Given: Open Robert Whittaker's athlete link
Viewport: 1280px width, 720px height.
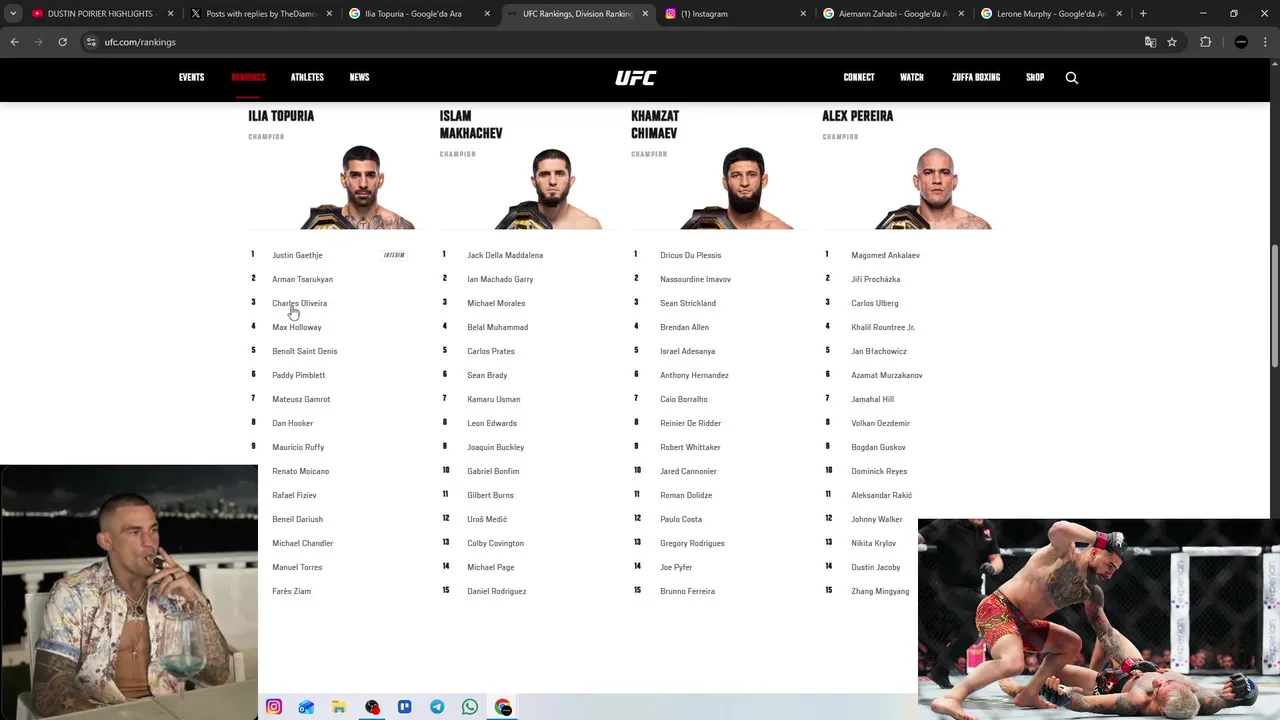Looking at the screenshot, I should pos(690,447).
